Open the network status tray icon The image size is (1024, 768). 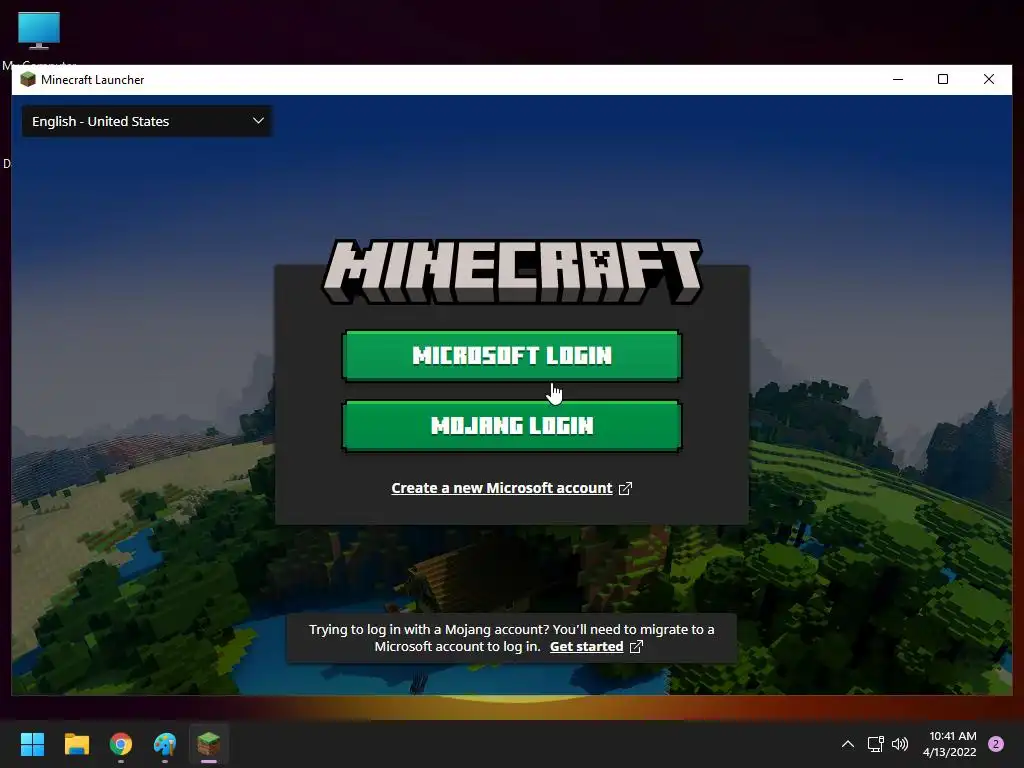click(x=875, y=744)
